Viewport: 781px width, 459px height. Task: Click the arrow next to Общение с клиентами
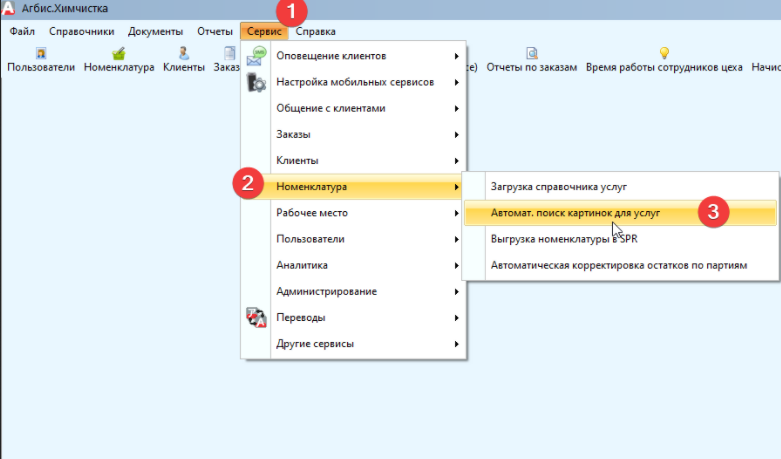[456, 109]
